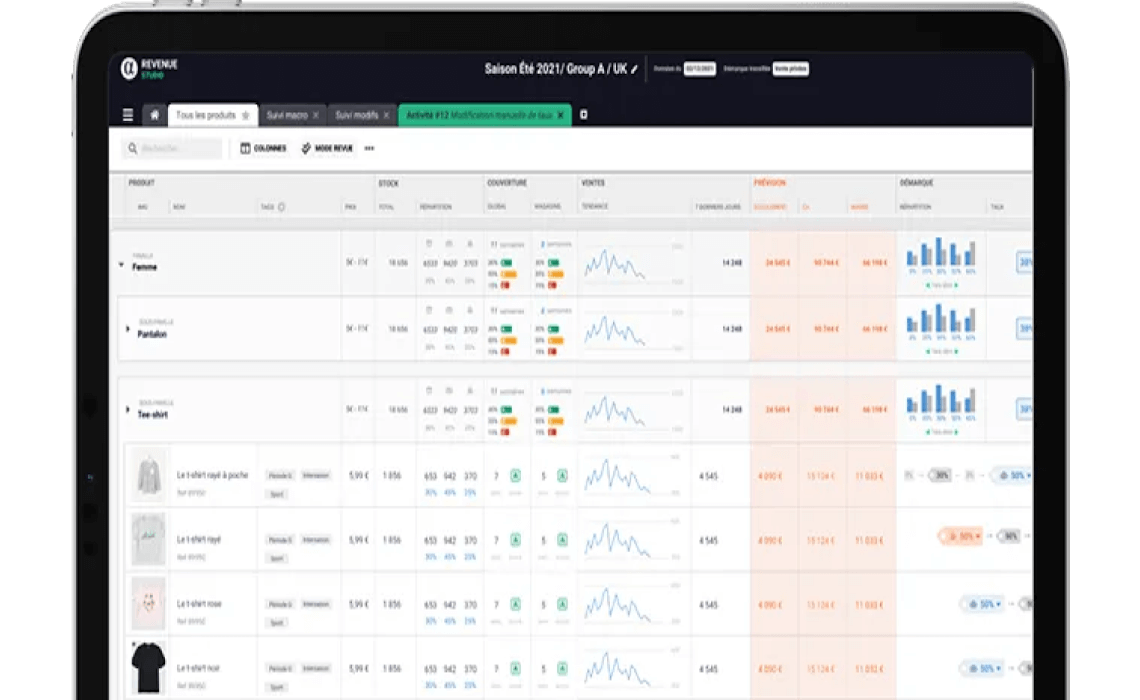Click the 7 derniers jours column header
Screen dimensions: 1140x700
point(718,207)
